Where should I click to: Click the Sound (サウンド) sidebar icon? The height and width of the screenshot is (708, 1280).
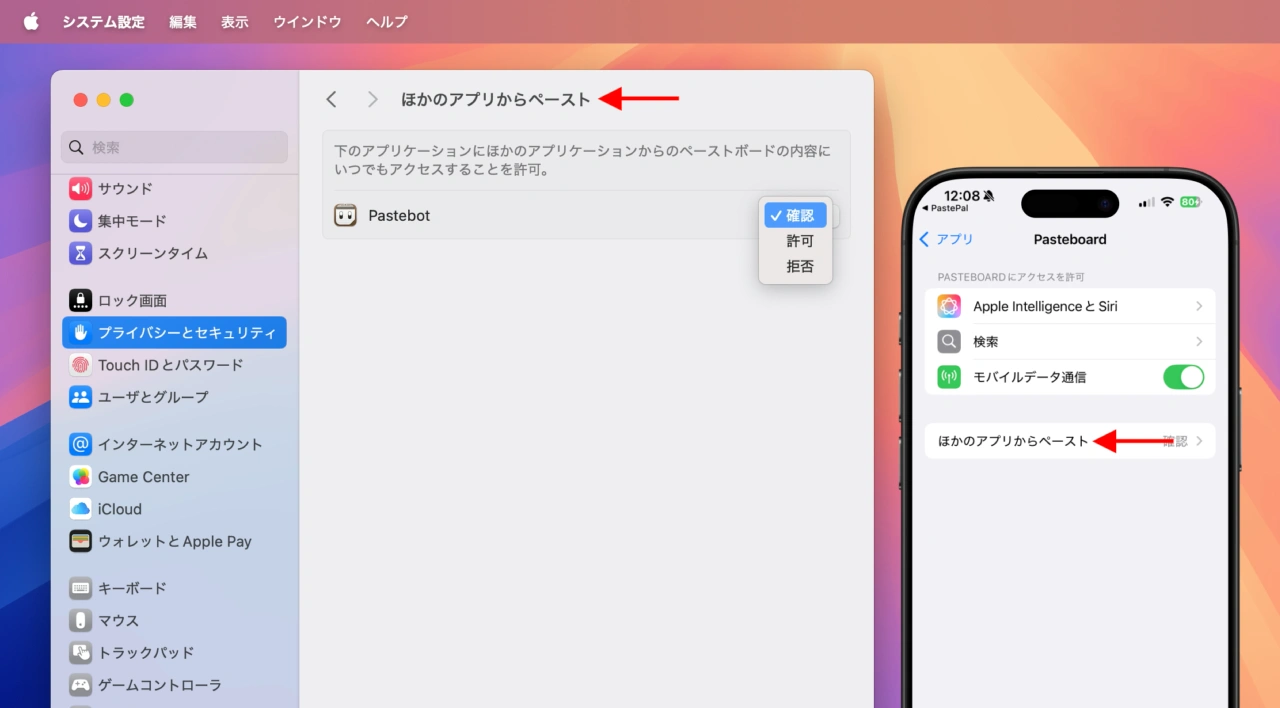[80, 189]
